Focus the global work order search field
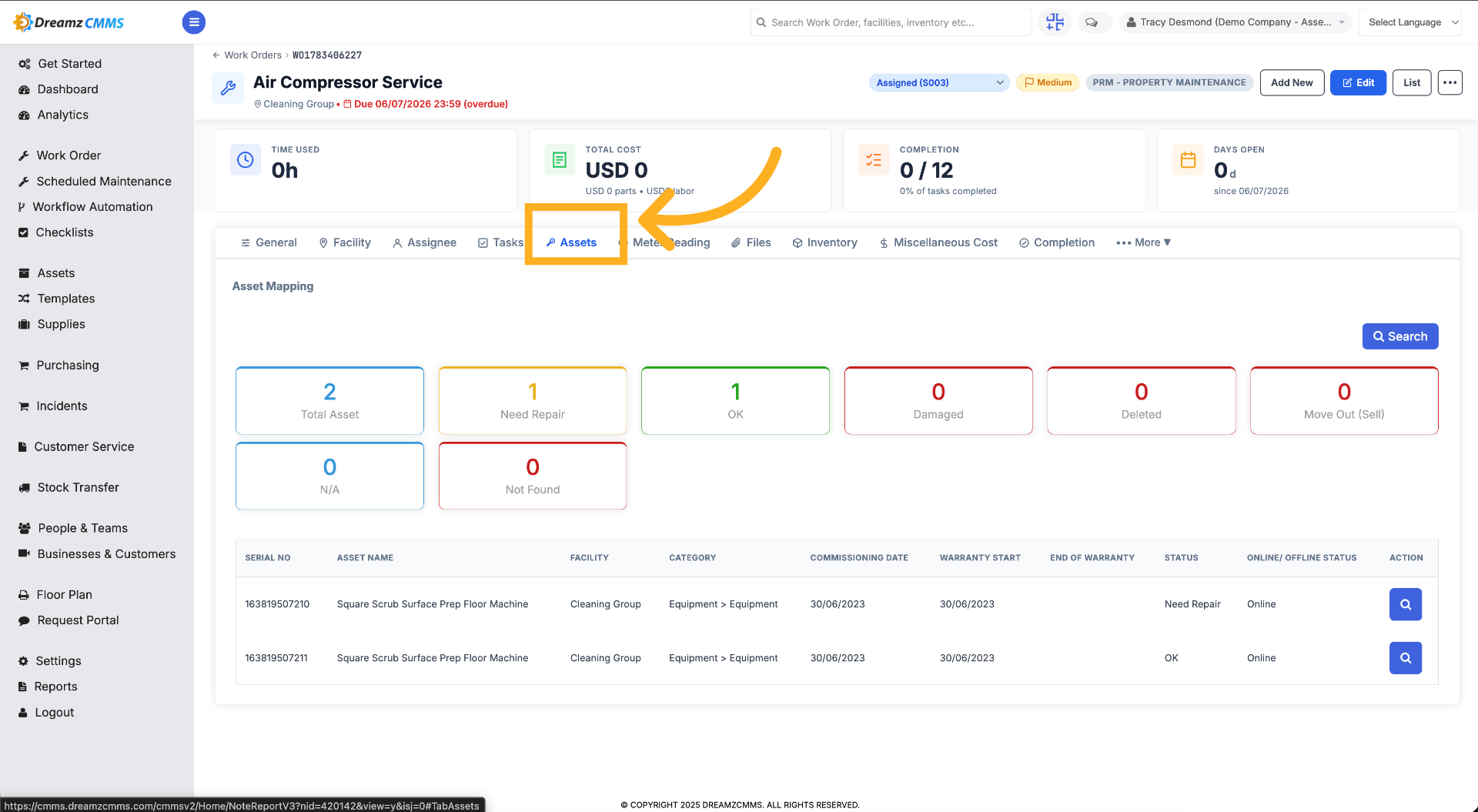The height and width of the screenshot is (812, 1478). point(891,22)
